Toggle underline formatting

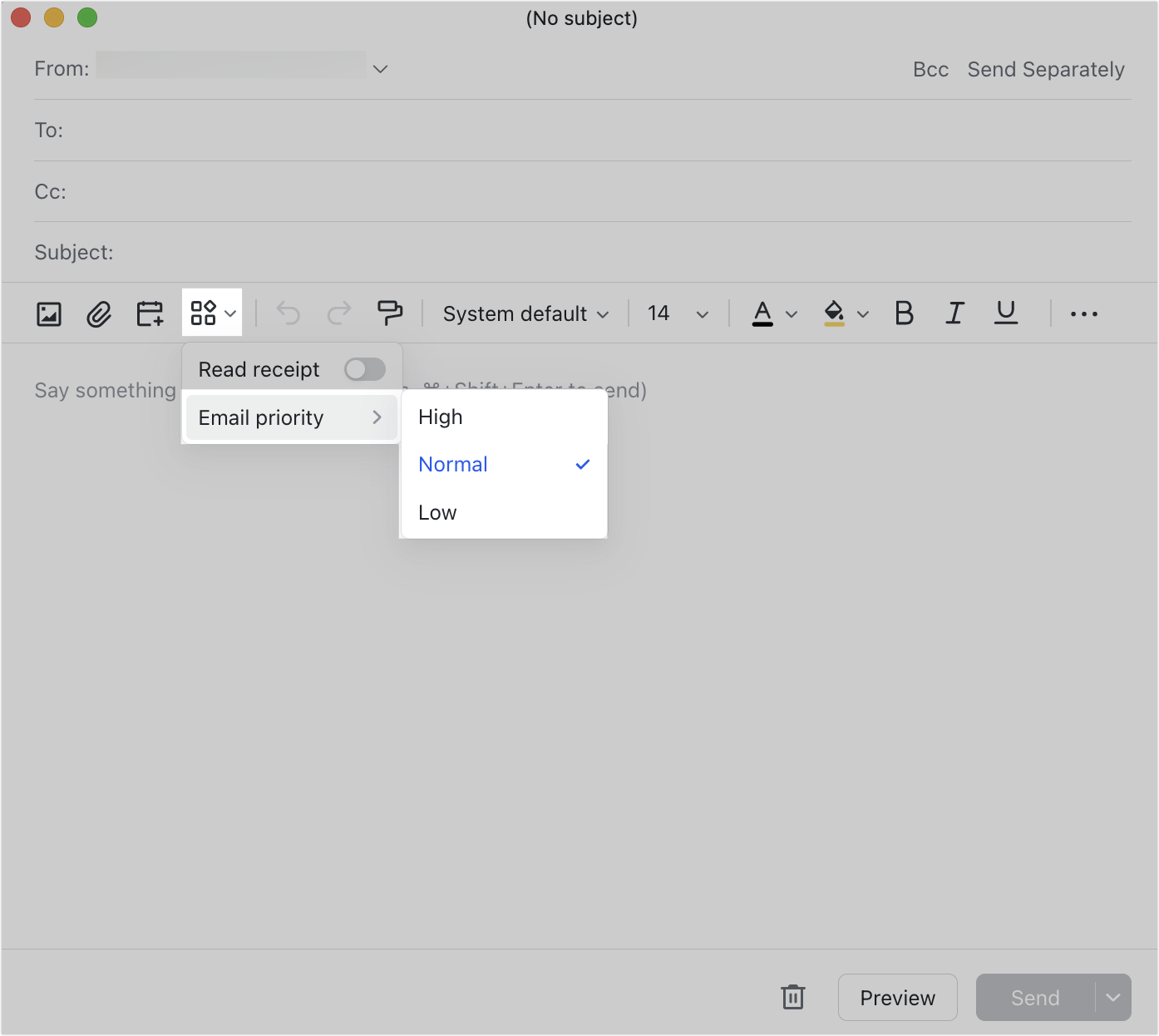pos(1005,313)
